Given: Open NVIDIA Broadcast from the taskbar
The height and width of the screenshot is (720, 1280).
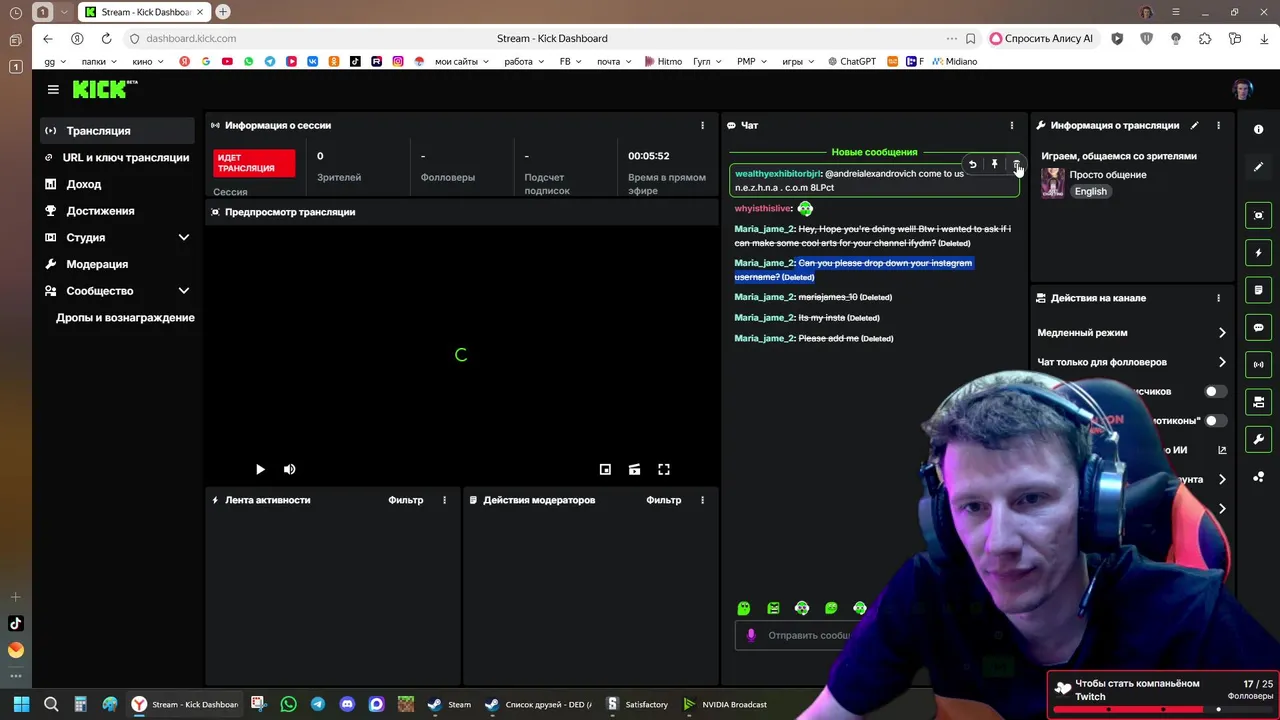Looking at the screenshot, I should [725, 704].
